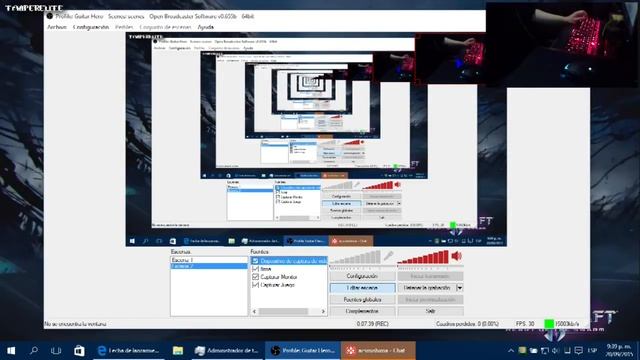The width and height of the screenshot is (640, 360).
Task: Open the Configuración menu in menu bar
Action: [x=91, y=27]
